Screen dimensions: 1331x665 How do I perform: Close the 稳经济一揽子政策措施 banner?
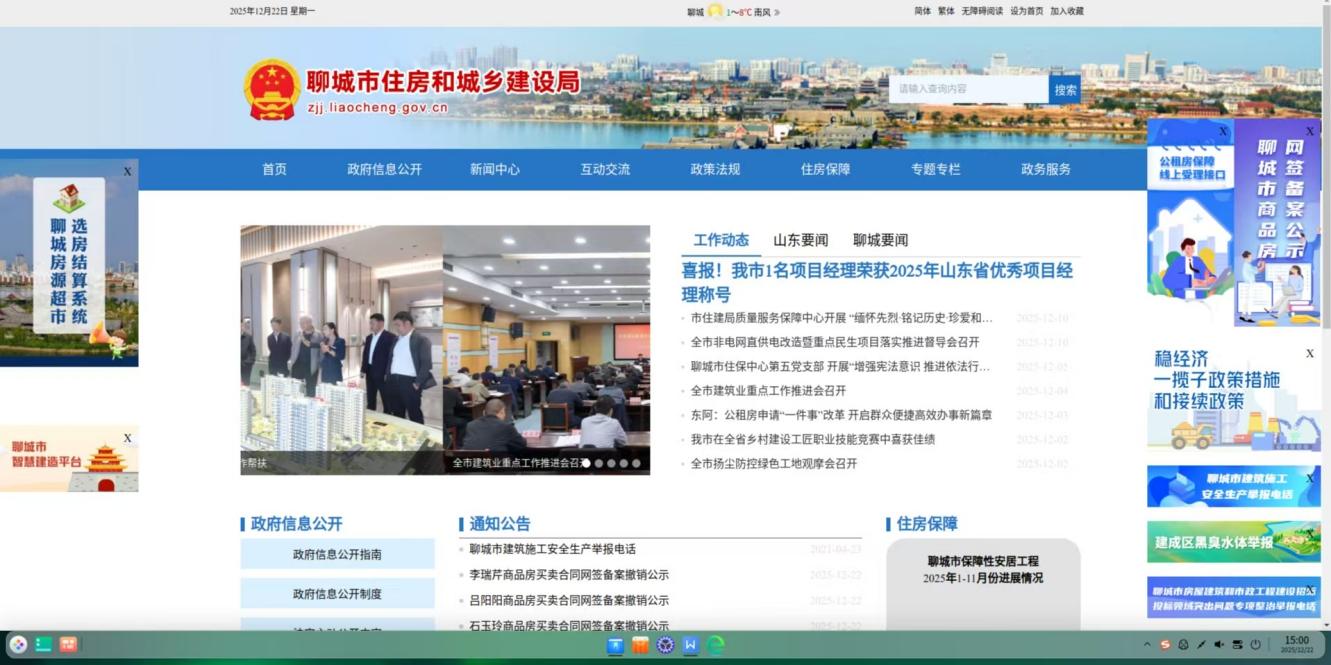(x=1309, y=353)
